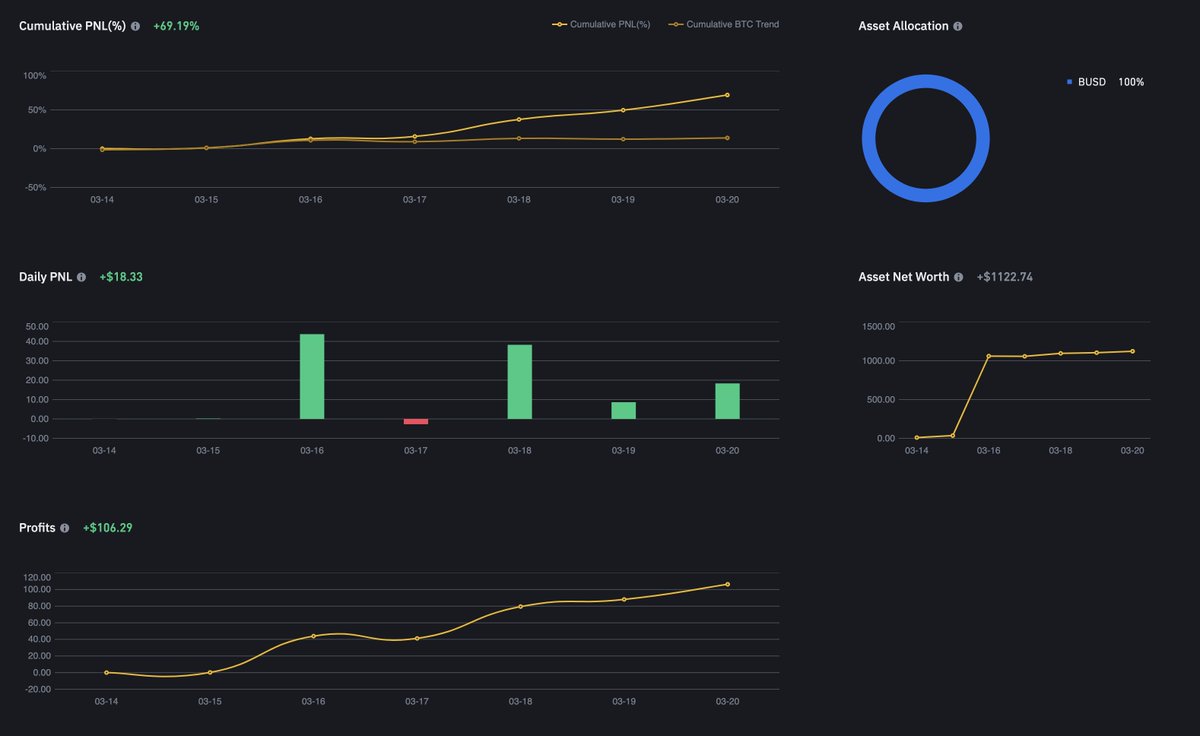1200x736 pixels.
Task: Select the 03-19 Daily PNL bar
Action: pos(624,410)
